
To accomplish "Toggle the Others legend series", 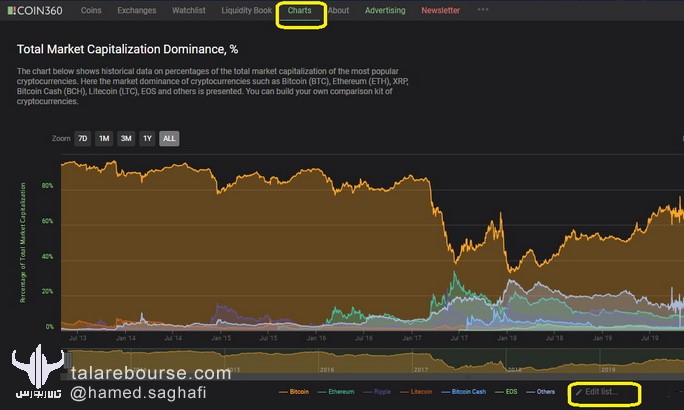I will 540,392.
